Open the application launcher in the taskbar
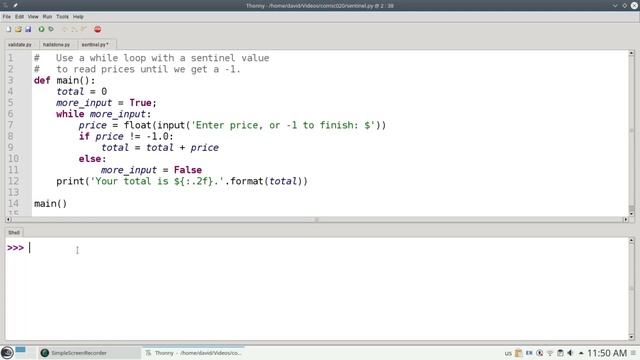640x360 pixels. pos(7,353)
